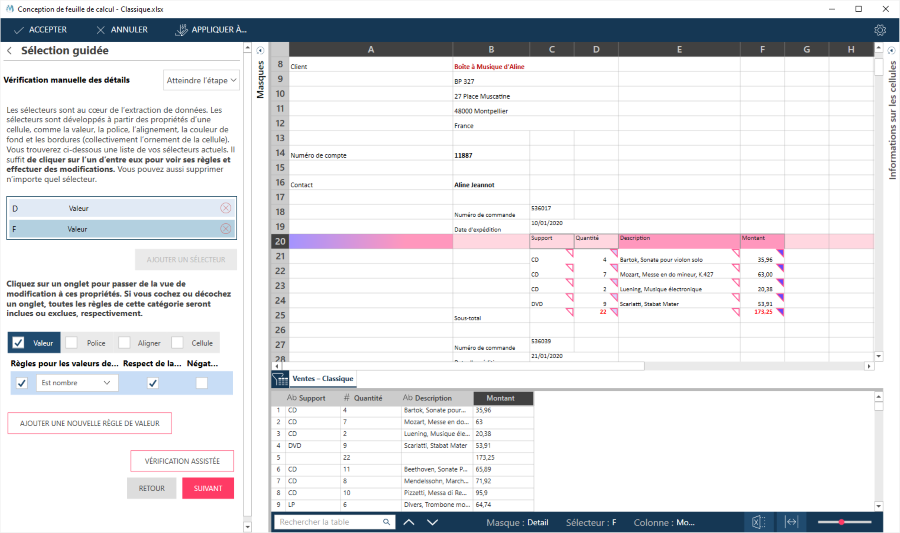Select the Ventes – Classique sheet tab

pos(322,379)
